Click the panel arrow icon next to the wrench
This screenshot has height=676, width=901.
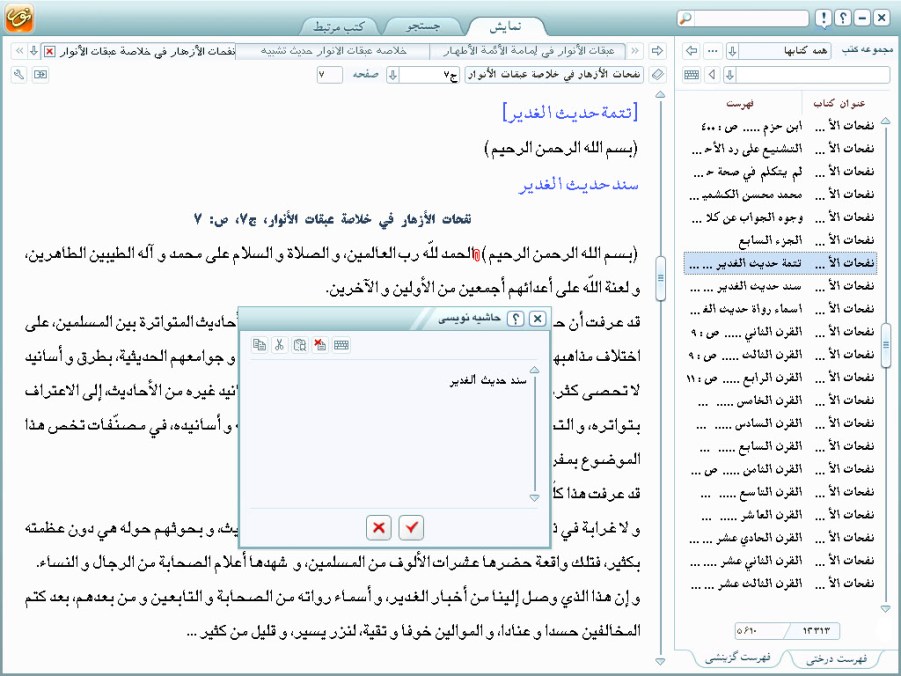coord(40,75)
